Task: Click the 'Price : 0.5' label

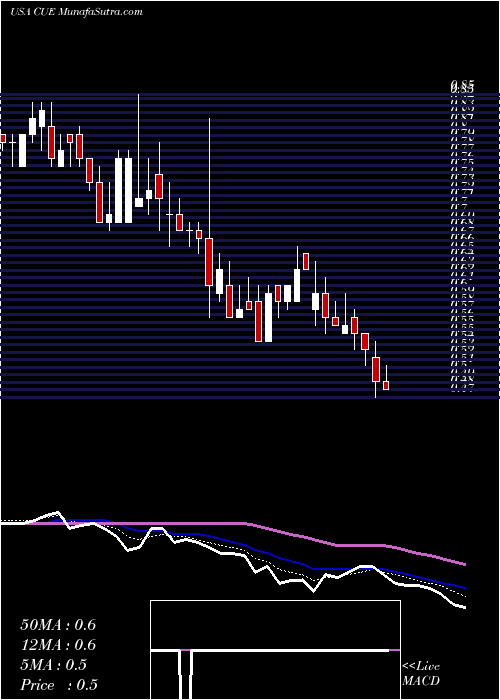Action: 59,685
